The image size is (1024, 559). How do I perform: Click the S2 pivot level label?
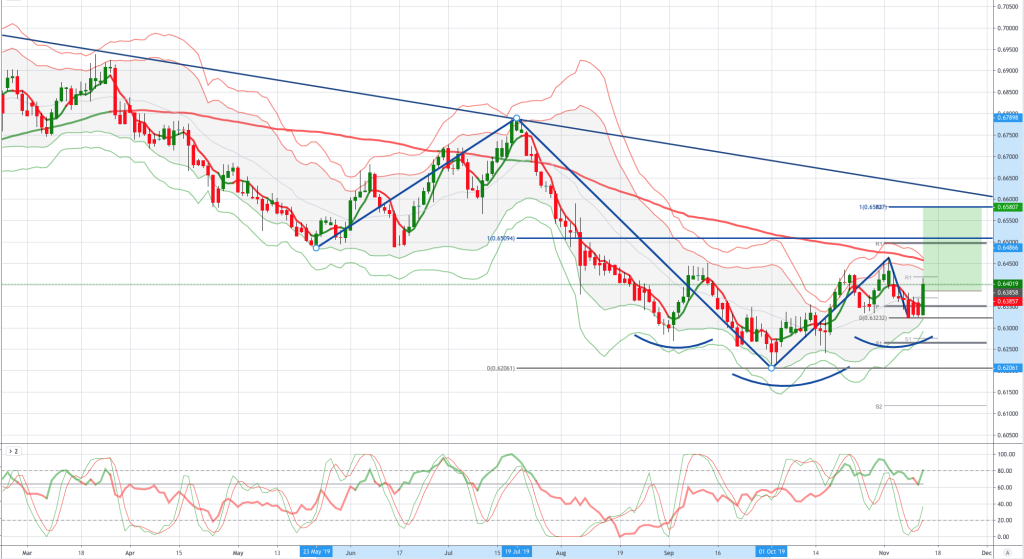coord(878,406)
